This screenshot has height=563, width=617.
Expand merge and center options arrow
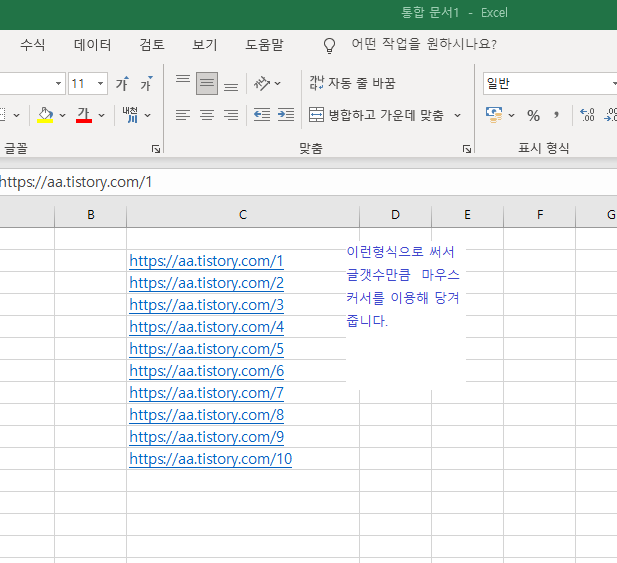pyautogui.click(x=457, y=115)
